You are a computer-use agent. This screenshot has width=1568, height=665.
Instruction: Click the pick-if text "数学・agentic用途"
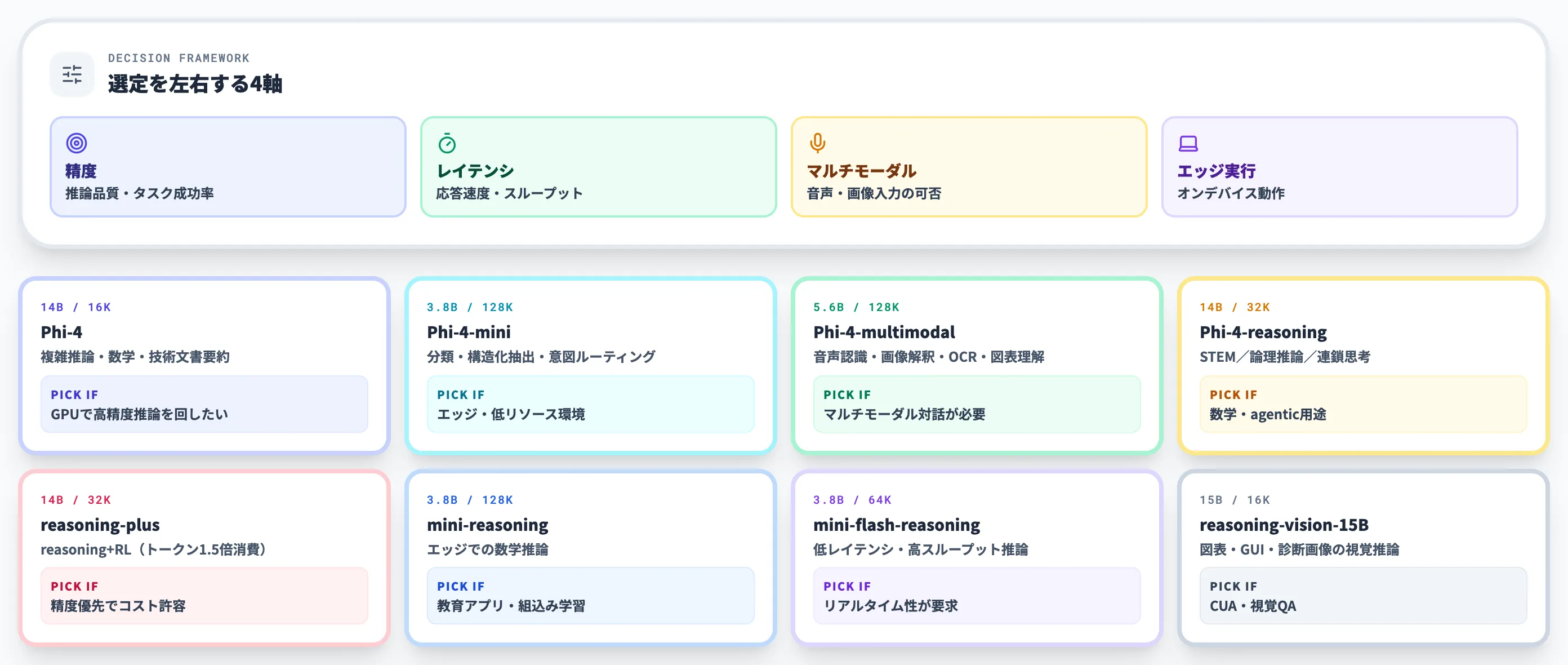1268,414
